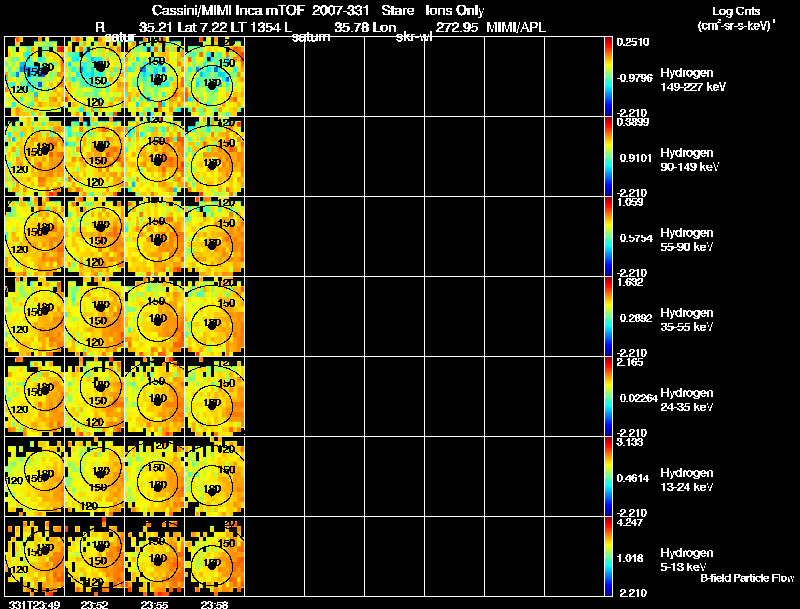The image size is (800, 609).
Task: Open the 90-149 keV image at 23:58
Action: [x=214, y=157]
